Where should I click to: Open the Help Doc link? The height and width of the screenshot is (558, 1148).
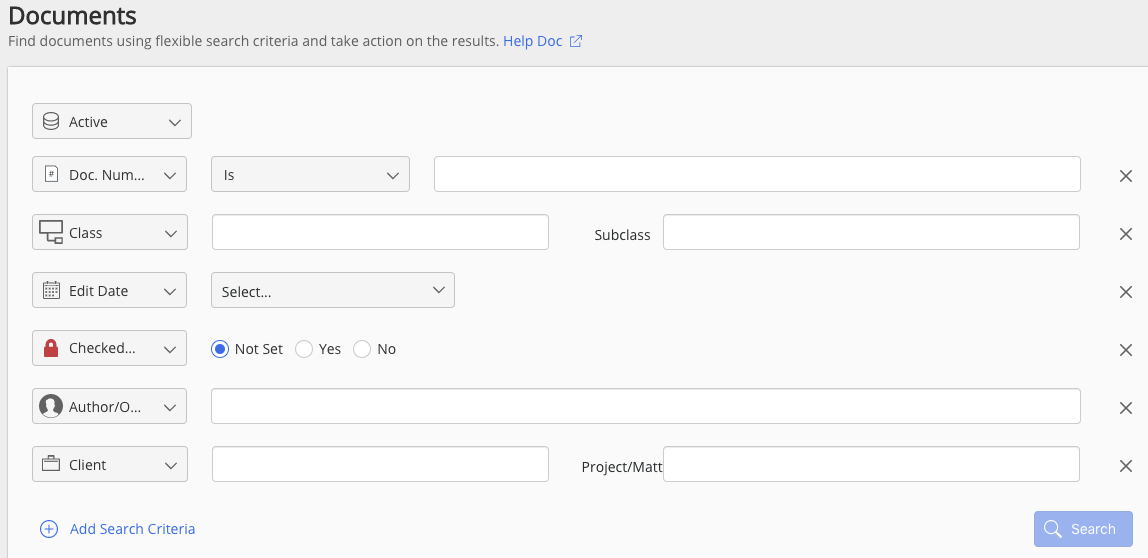pyautogui.click(x=533, y=42)
